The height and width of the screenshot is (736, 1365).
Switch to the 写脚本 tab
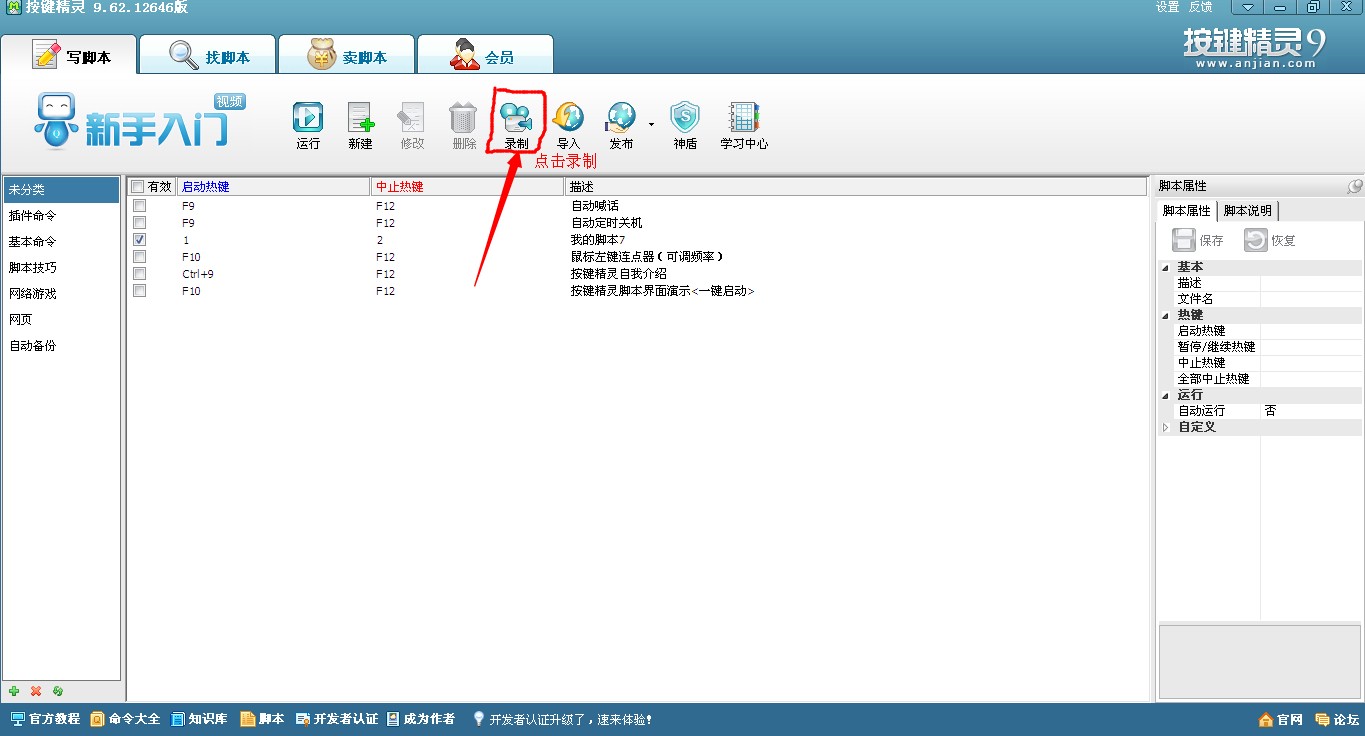coord(69,55)
